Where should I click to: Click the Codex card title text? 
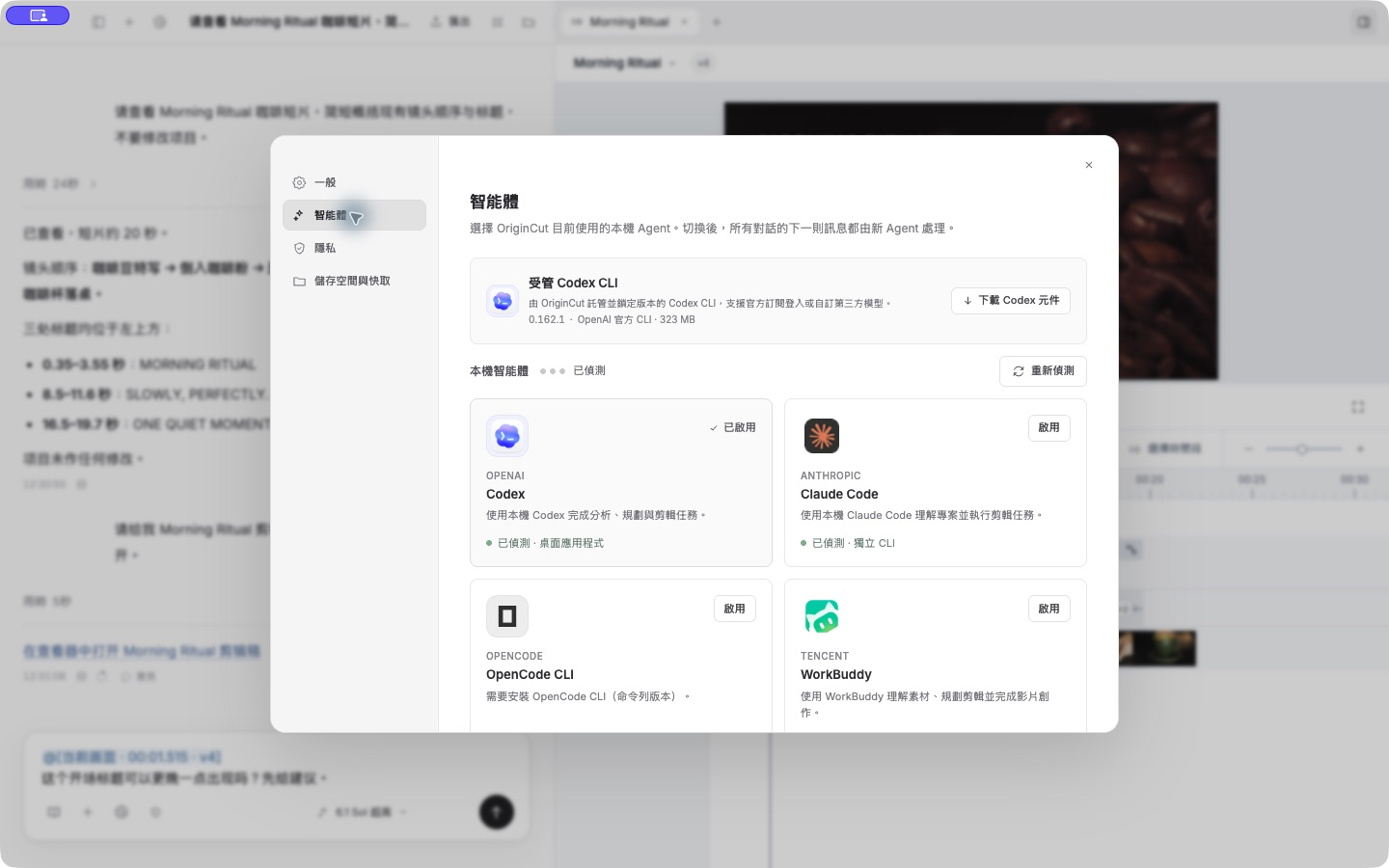tap(505, 494)
